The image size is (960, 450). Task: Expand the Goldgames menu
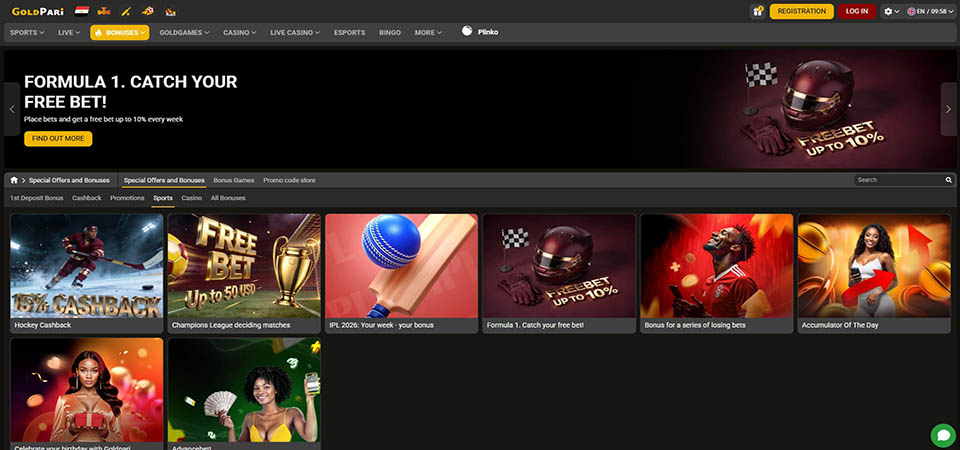pyautogui.click(x=184, y=32)
